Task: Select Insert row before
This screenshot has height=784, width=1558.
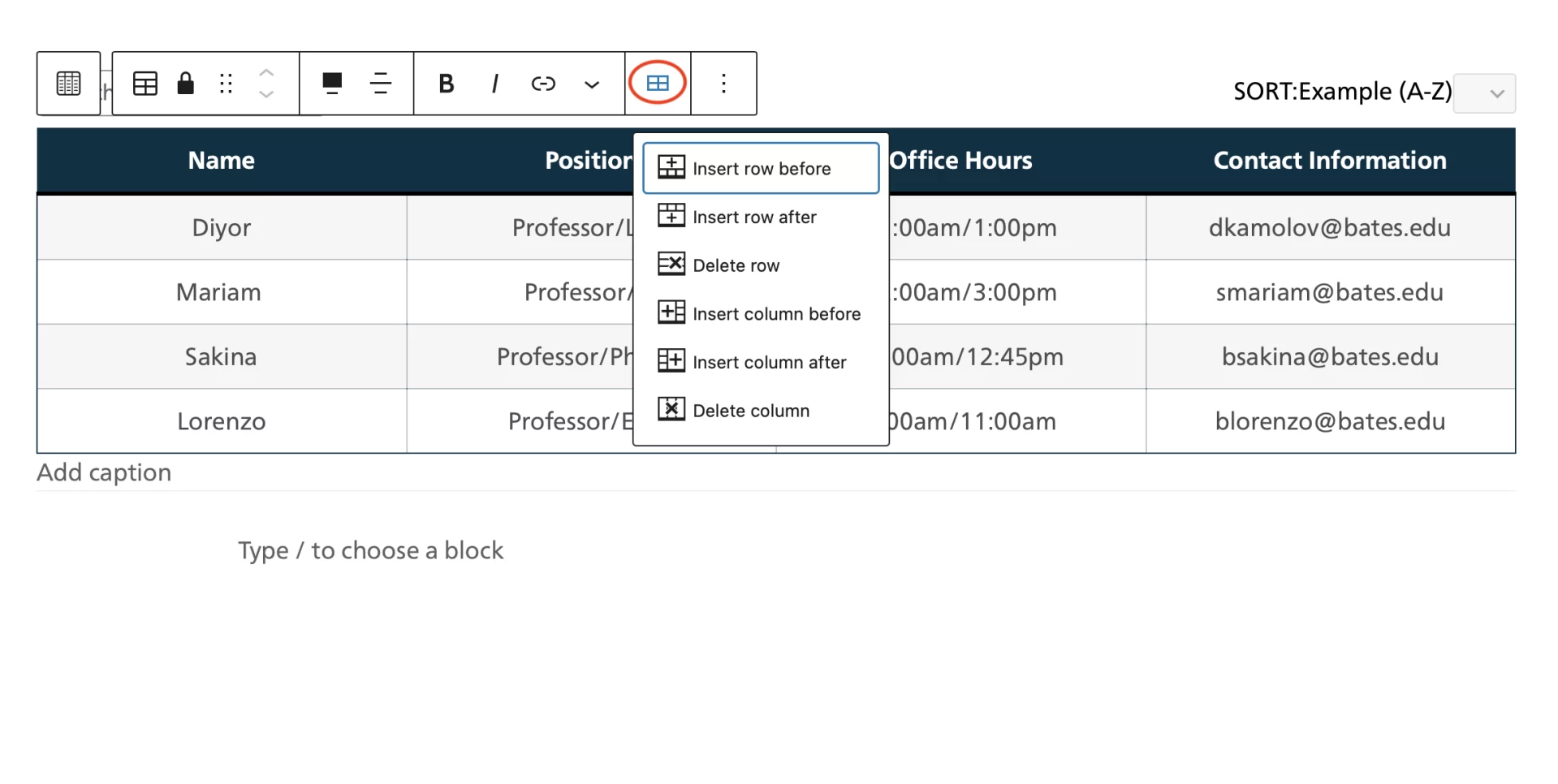Action: pos(761,169)
